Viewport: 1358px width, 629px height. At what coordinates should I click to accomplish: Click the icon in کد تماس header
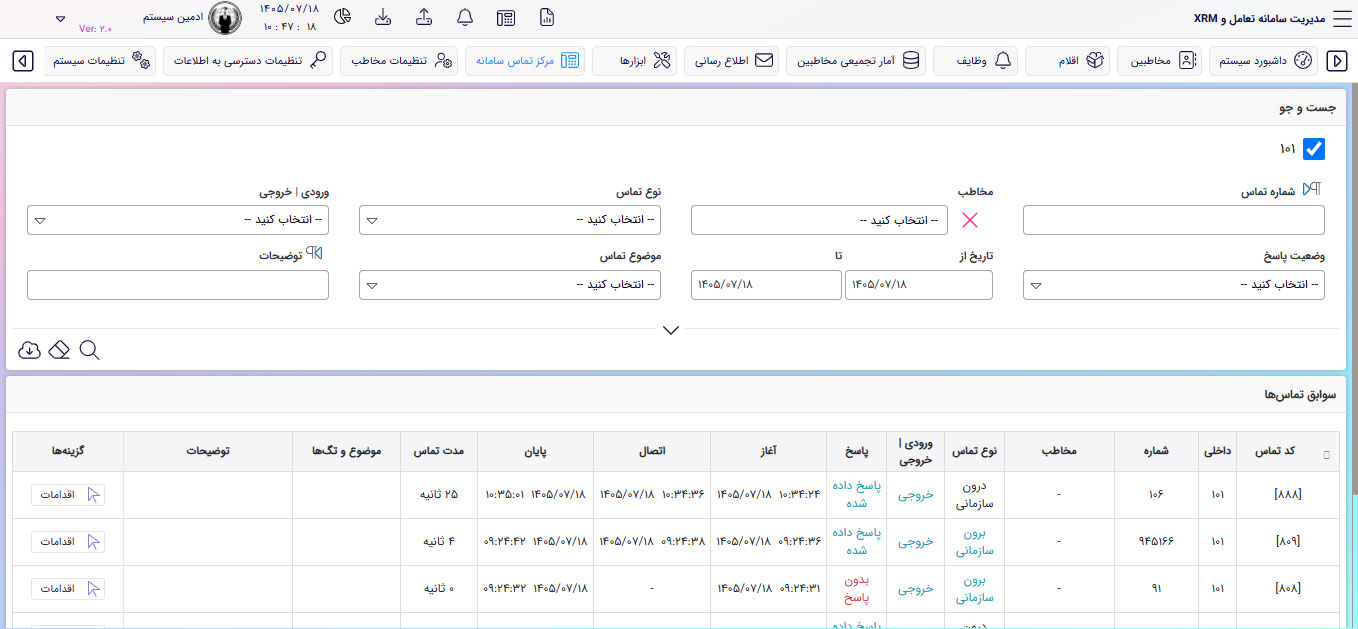1327,455
